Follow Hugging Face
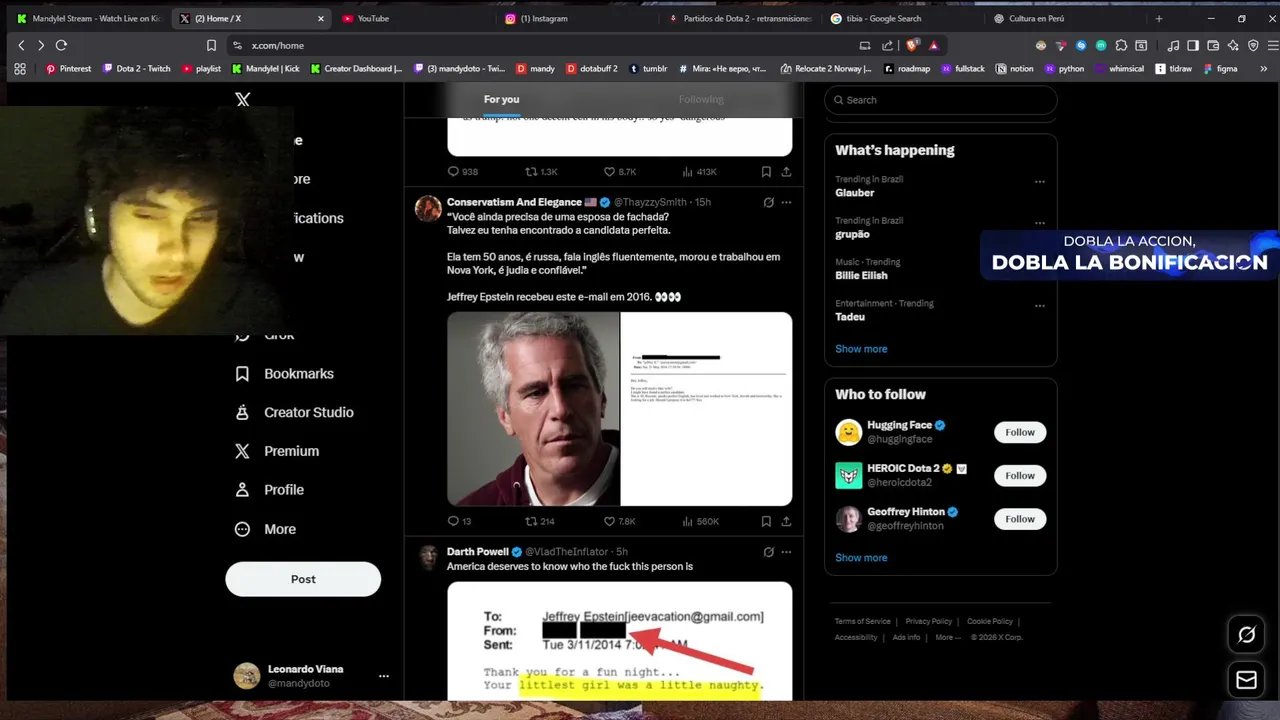1280x720 pixels. point(1020,432)
